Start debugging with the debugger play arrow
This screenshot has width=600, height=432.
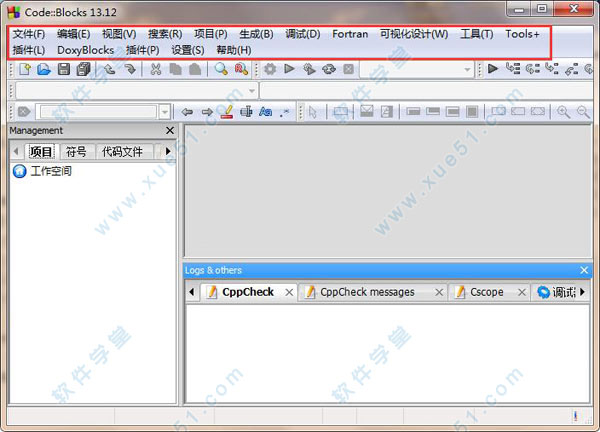(492, 69)
